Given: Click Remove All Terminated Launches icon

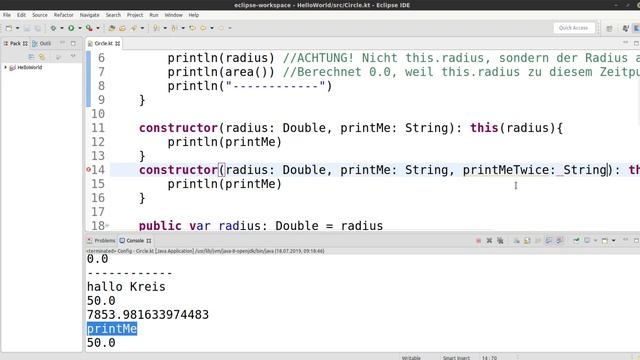Looking at the screenshot, I should 500,241.
